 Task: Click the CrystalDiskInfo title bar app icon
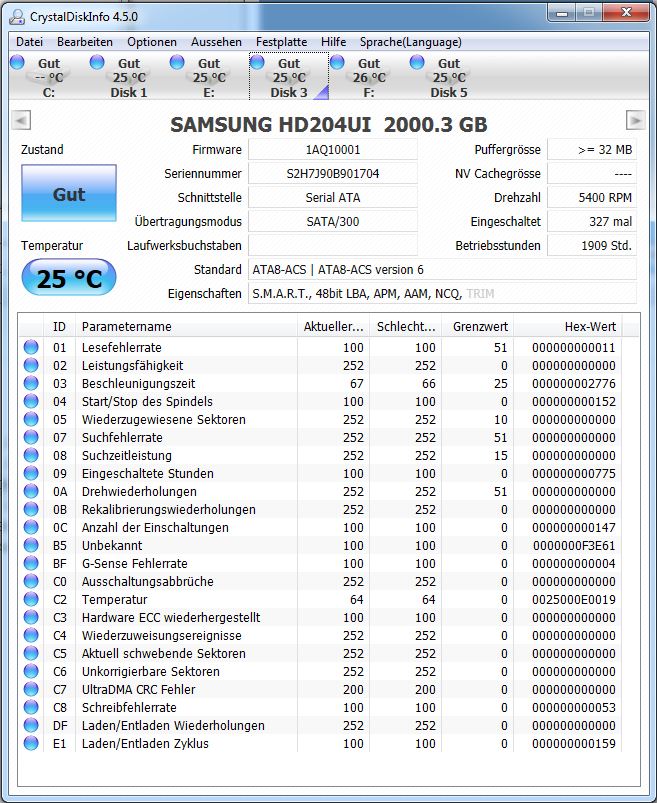(17, 16)
